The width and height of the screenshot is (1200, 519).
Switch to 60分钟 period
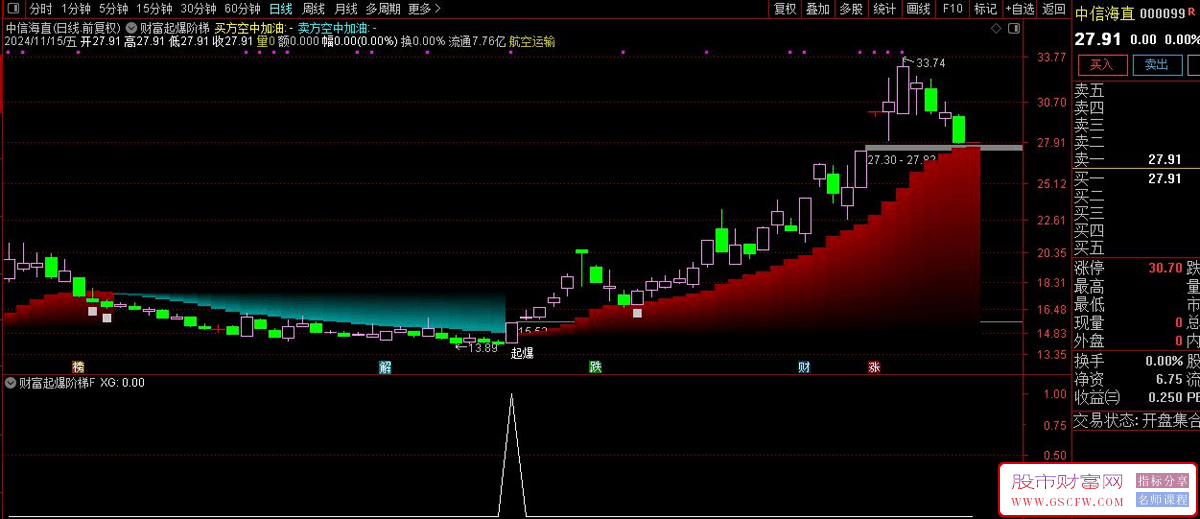[242, 9]
